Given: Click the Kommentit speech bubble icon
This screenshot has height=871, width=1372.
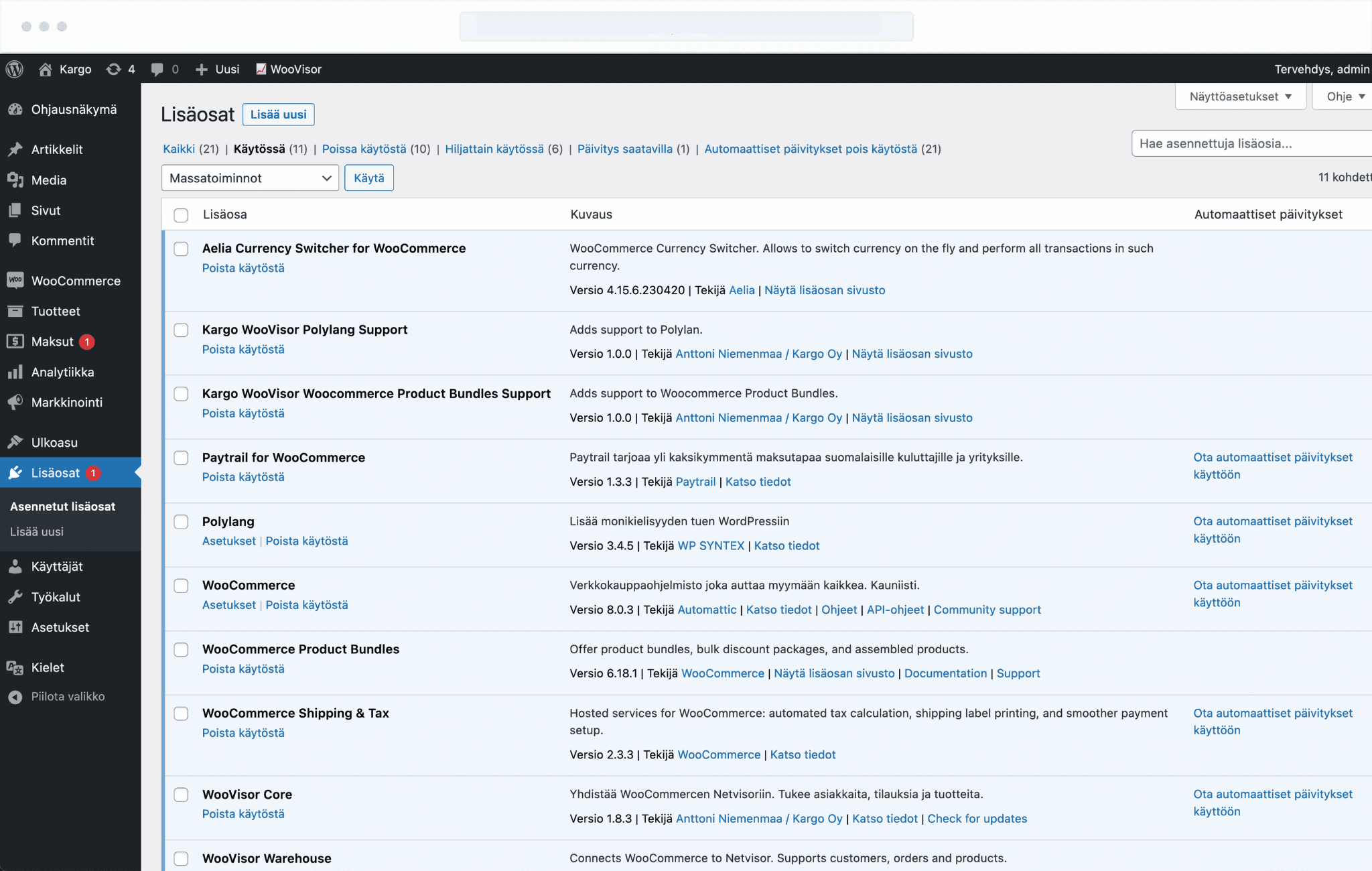Looking at the screenshot, I should [x=15, y=241].
